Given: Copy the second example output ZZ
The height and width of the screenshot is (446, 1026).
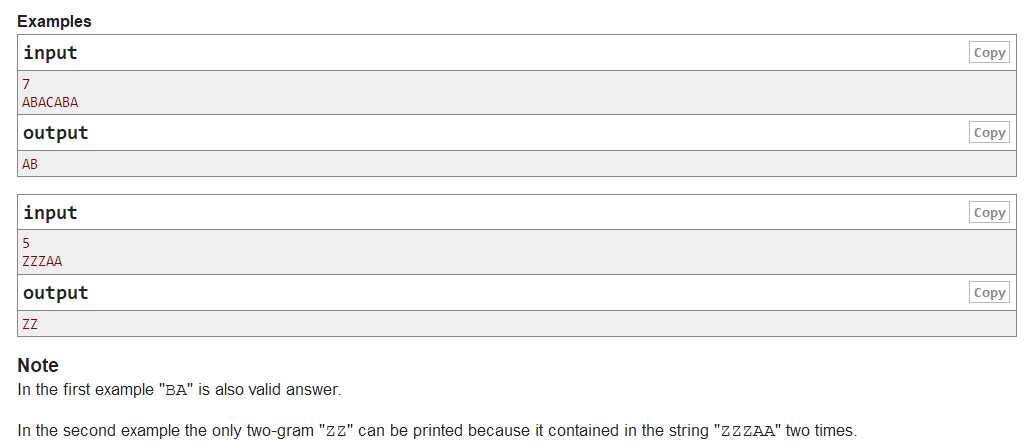Looking at the screenshot, I should 989,292.
